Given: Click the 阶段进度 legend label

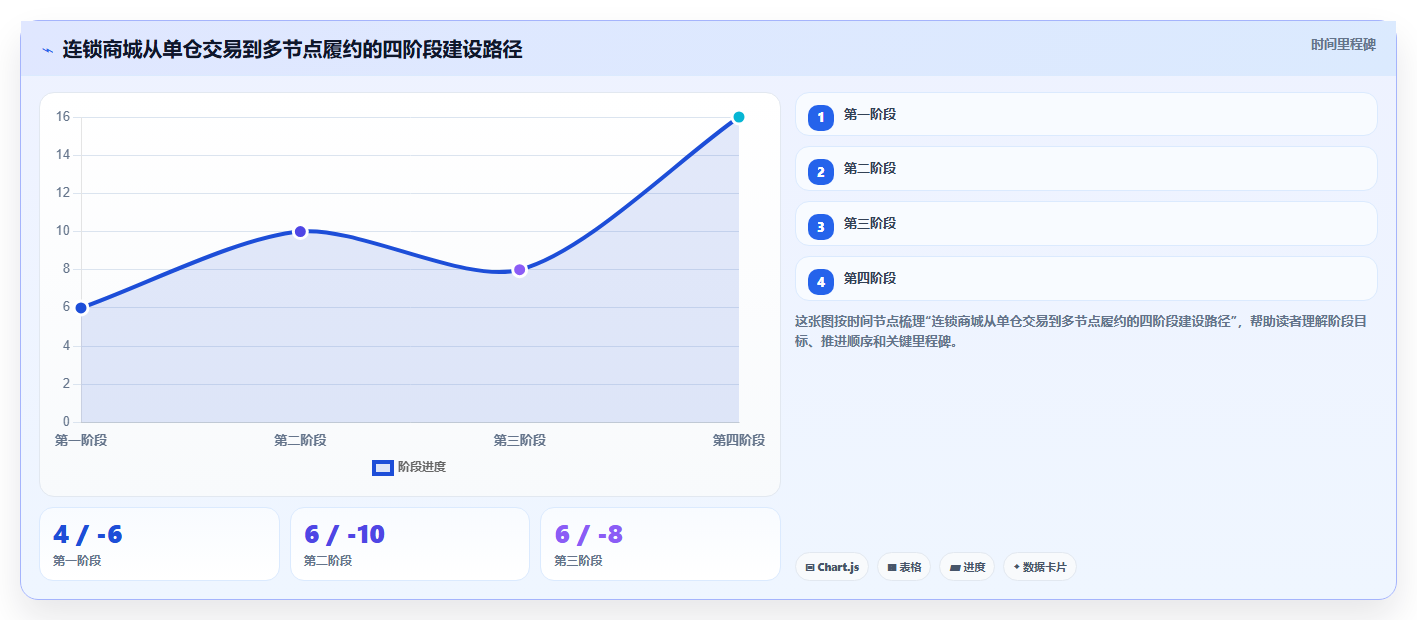Looking at the screenshot, I should tap(422, 467).
